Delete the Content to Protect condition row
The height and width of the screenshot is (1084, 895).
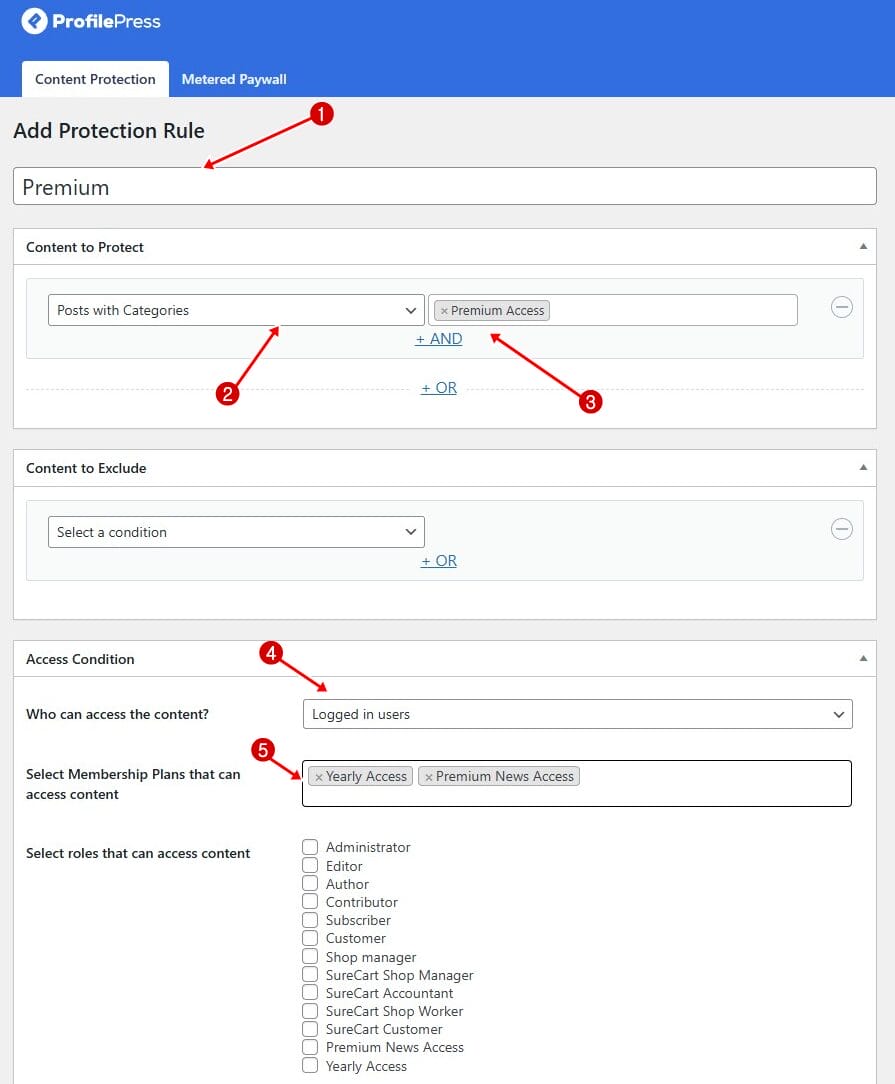coord(841,307)
